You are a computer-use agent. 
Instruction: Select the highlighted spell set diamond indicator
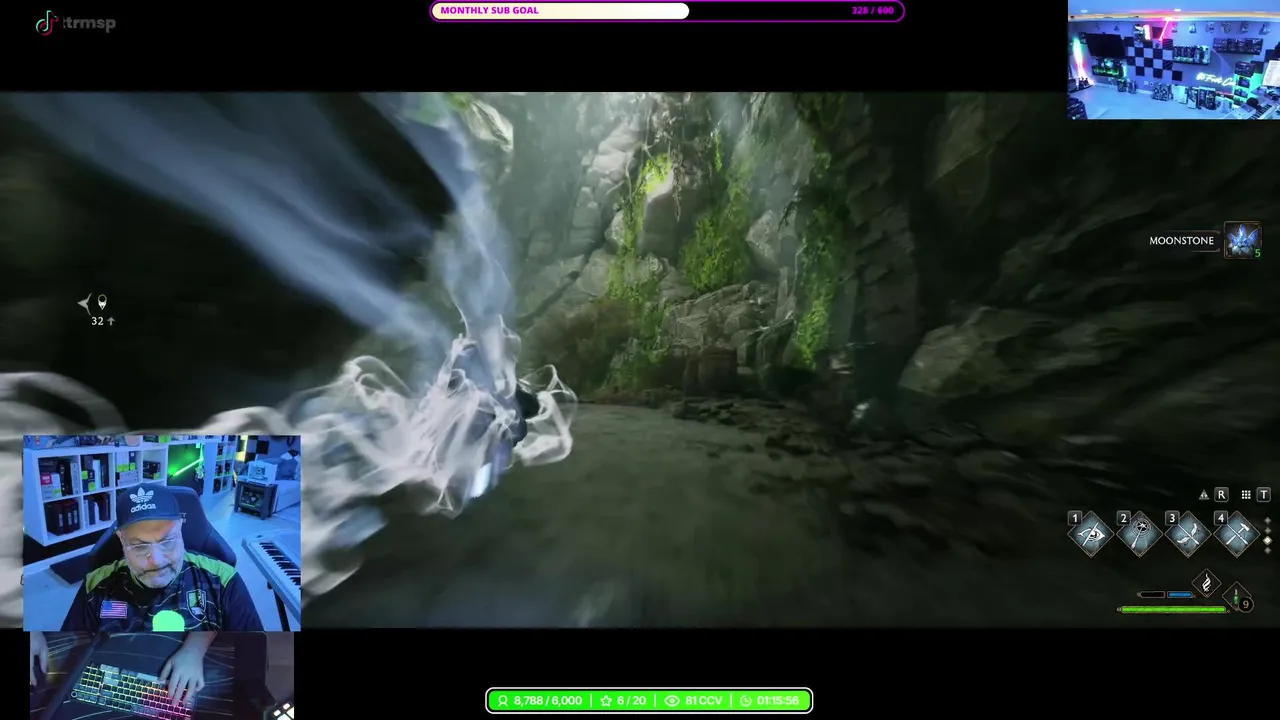[1268, 540]
